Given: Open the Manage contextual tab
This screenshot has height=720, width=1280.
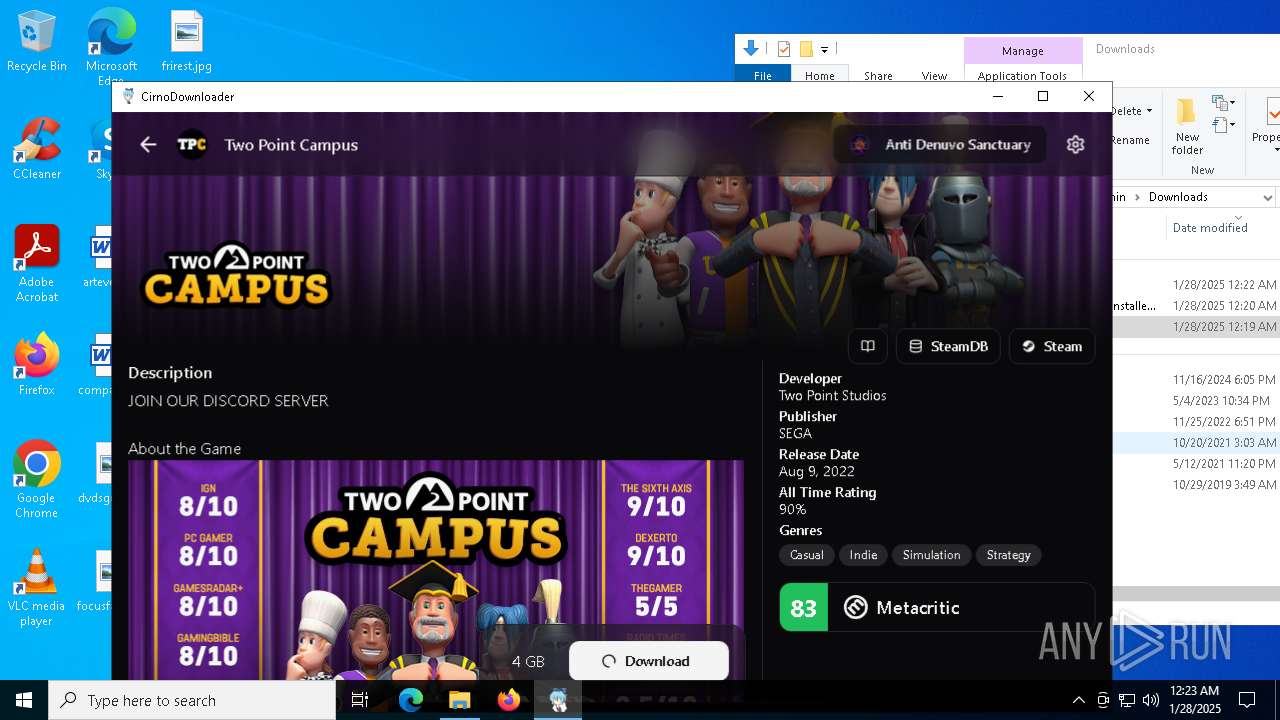Looking at the screenshot, I should click(1022, 51).
